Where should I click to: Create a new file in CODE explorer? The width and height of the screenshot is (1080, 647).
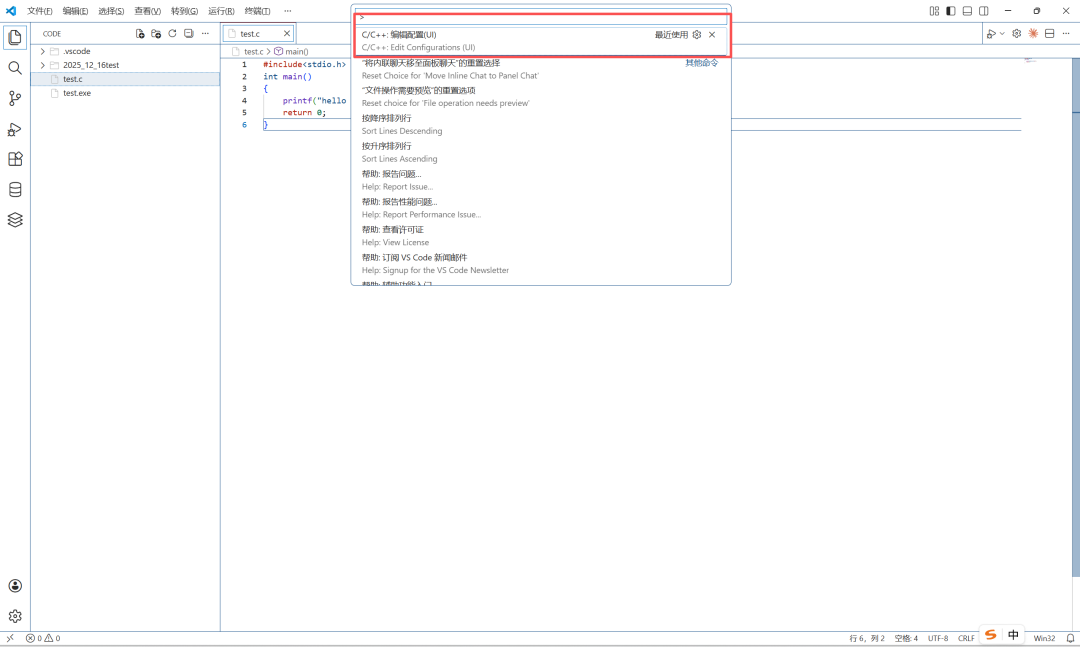140,33
